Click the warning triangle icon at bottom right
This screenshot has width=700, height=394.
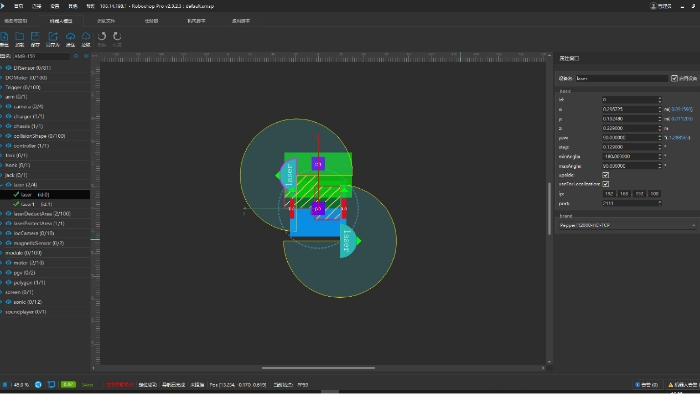point(670,385)
